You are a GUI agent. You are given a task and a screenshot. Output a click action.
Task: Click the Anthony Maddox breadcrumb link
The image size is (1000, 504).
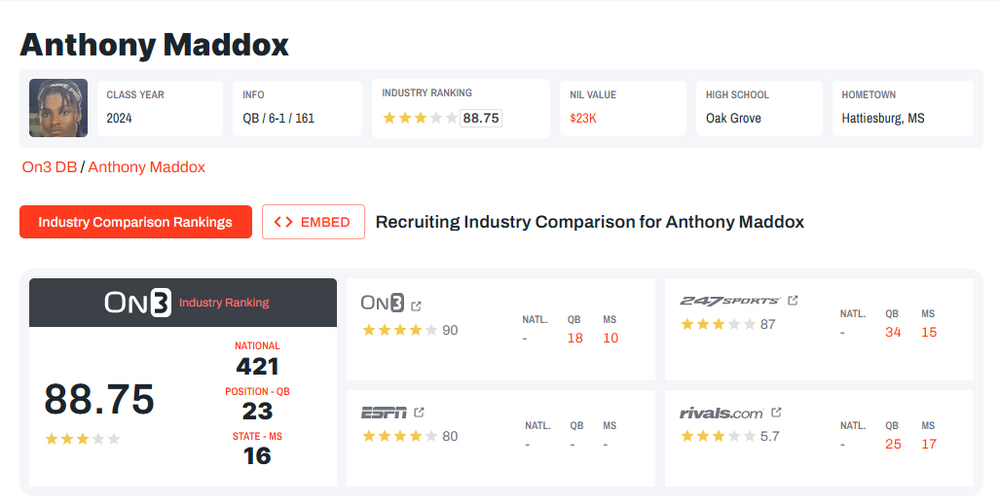coord(147,167)
